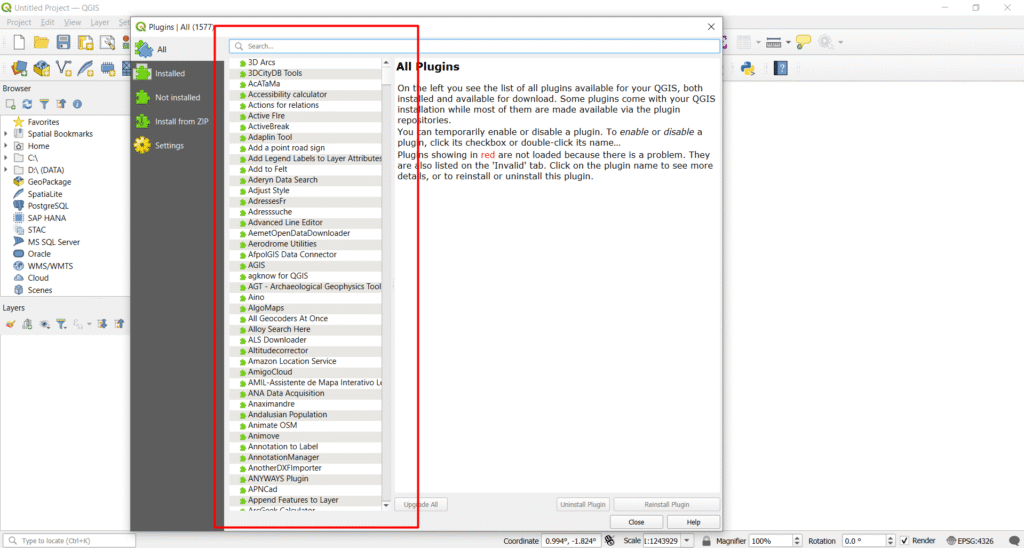
Task: Create a new Shapefile layer
Action: click(64, 68)
